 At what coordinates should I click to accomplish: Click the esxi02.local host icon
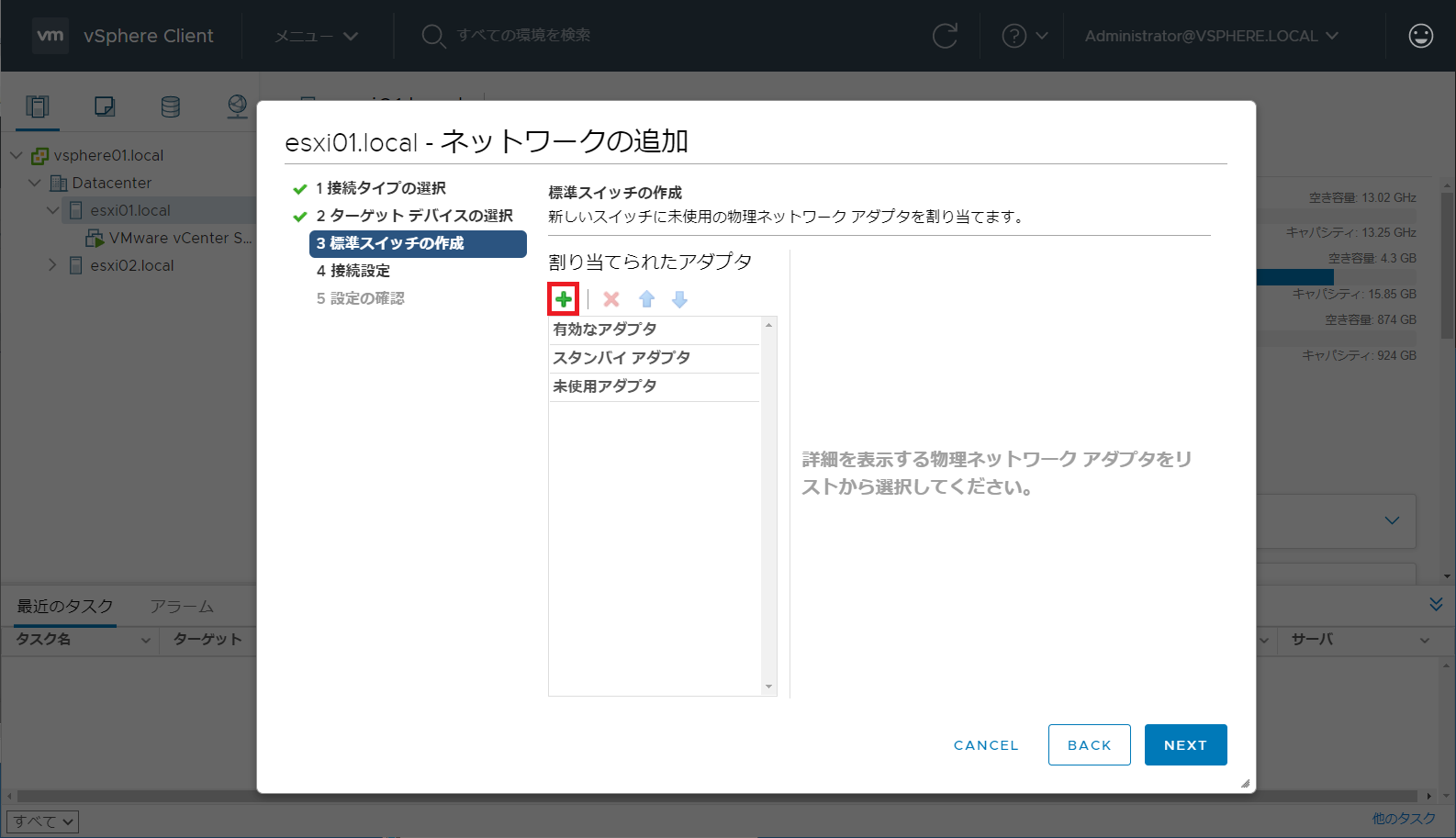coord(76,265)
